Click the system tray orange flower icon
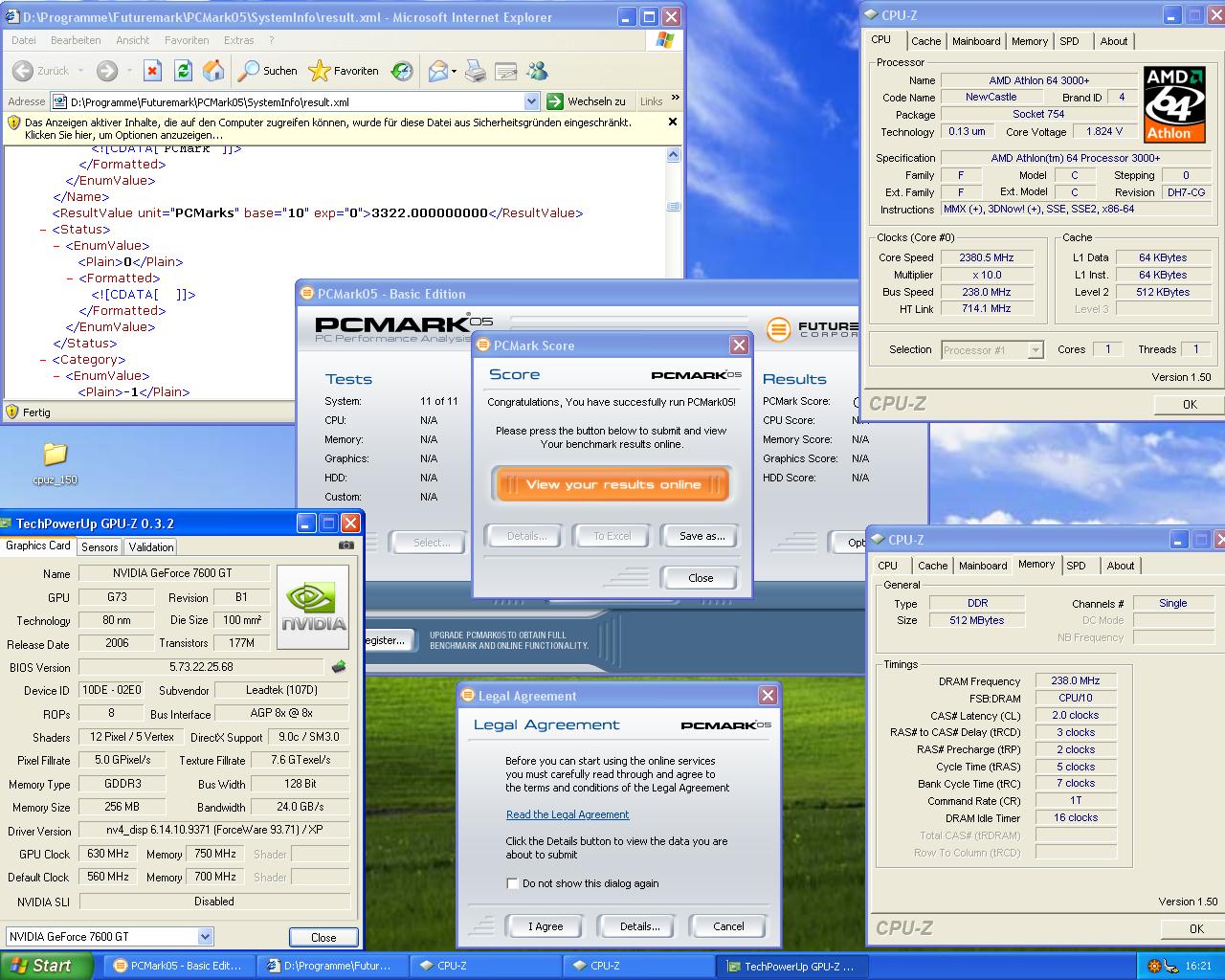1225x980 pixels. click(1153, 966)
